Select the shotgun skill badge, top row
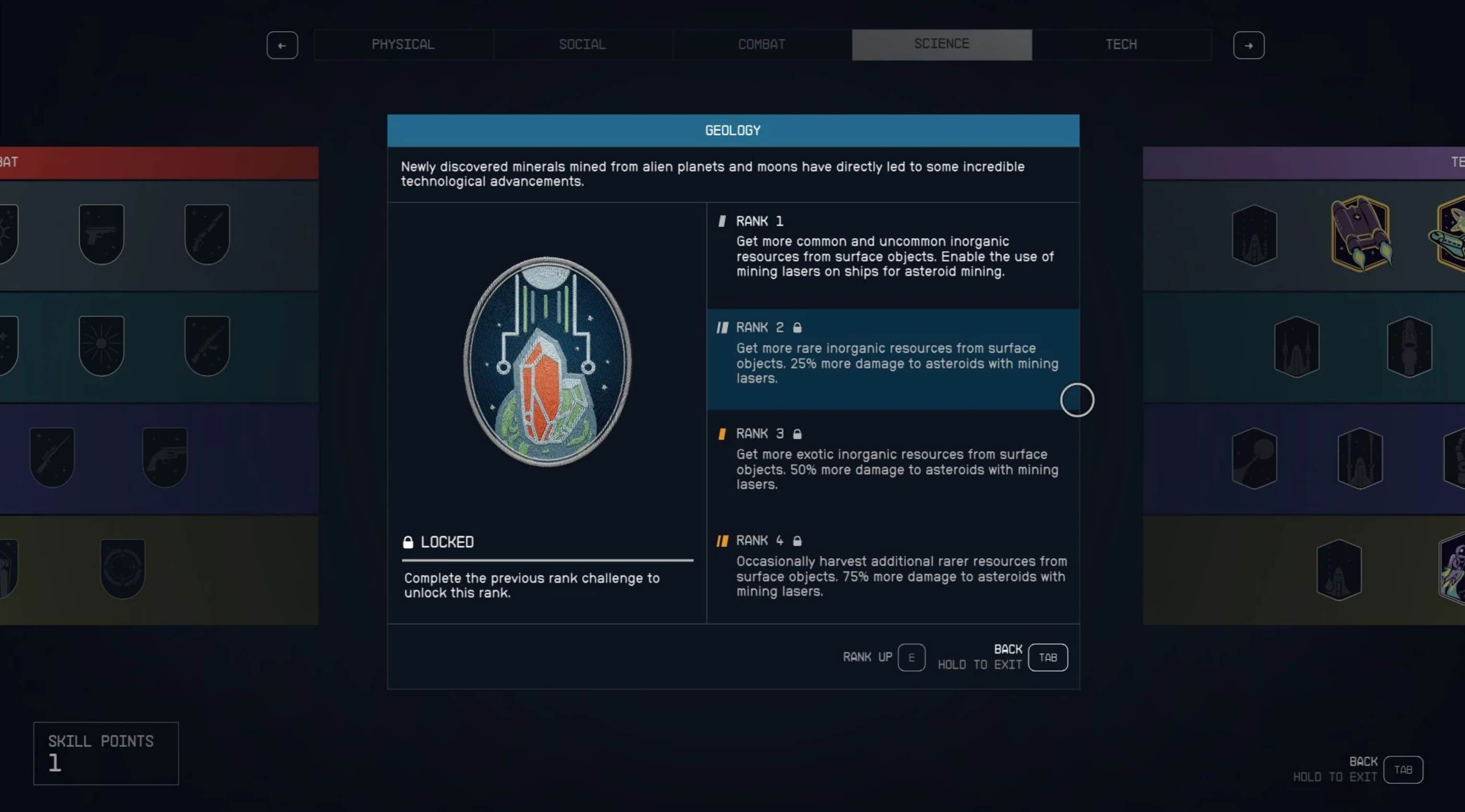Image resolution: width=1465 pixels, height=812 pixels. pos(207,234)
